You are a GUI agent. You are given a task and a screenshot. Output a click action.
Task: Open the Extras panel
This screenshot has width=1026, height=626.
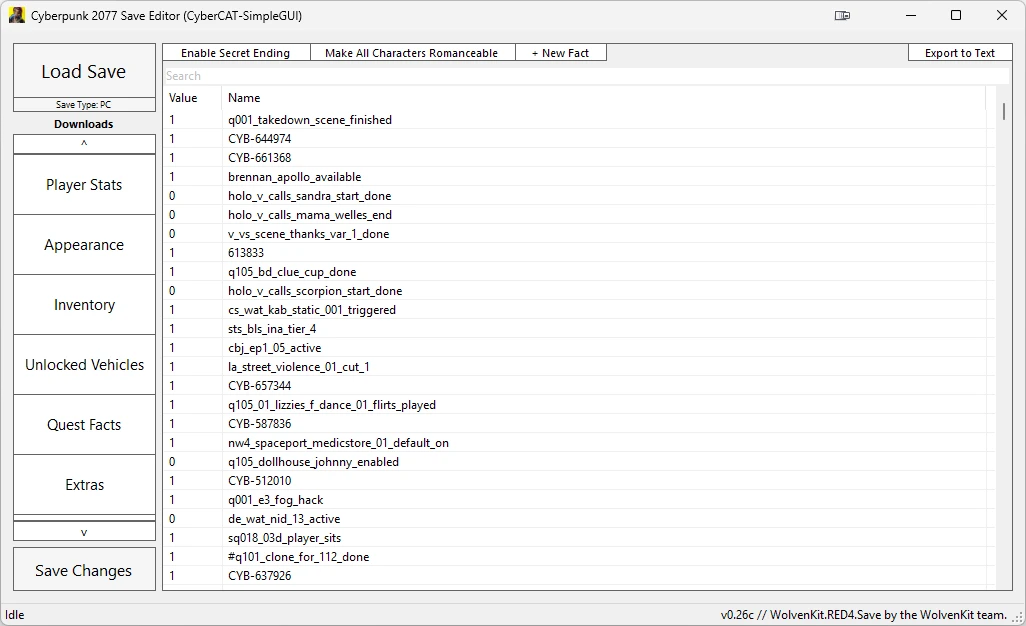(x=83, y=484)
